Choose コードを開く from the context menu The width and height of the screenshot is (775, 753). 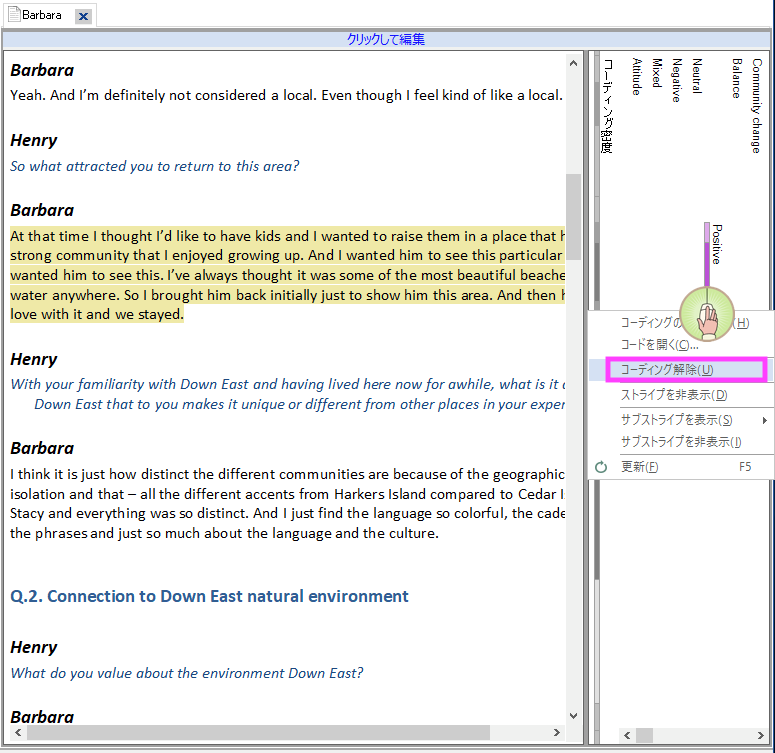[x=659, y=345]
